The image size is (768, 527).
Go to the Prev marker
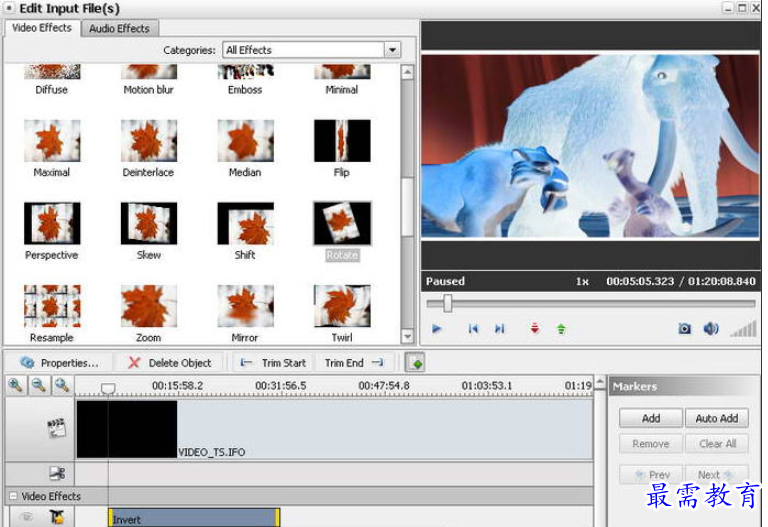[650, 475]
